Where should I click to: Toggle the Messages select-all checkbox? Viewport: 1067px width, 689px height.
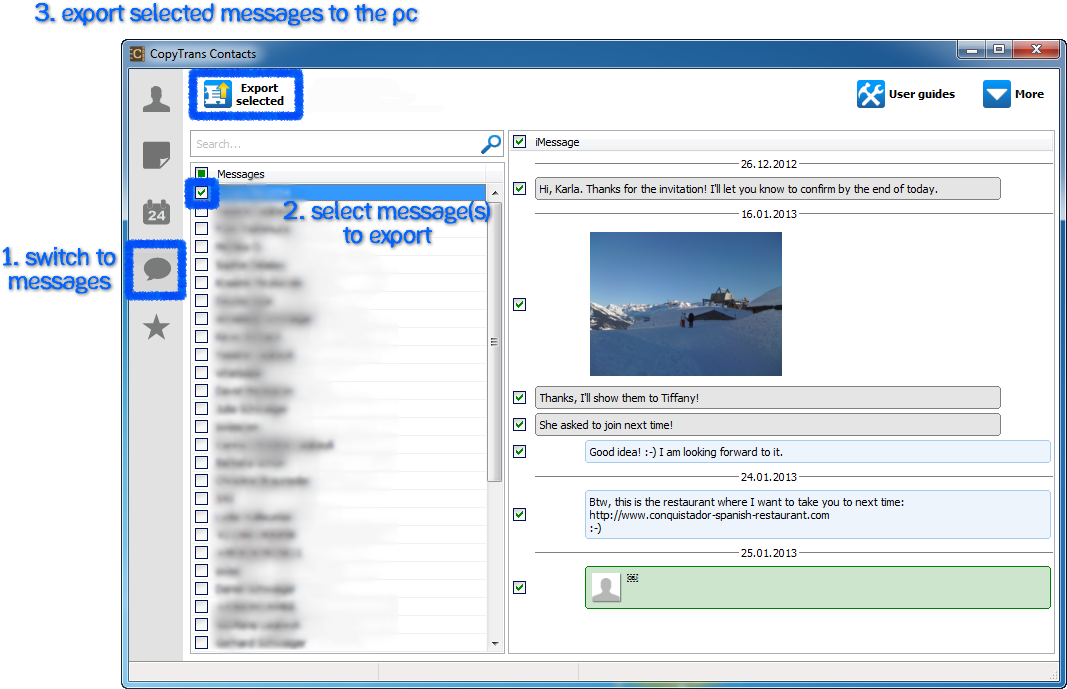point(201,173)
